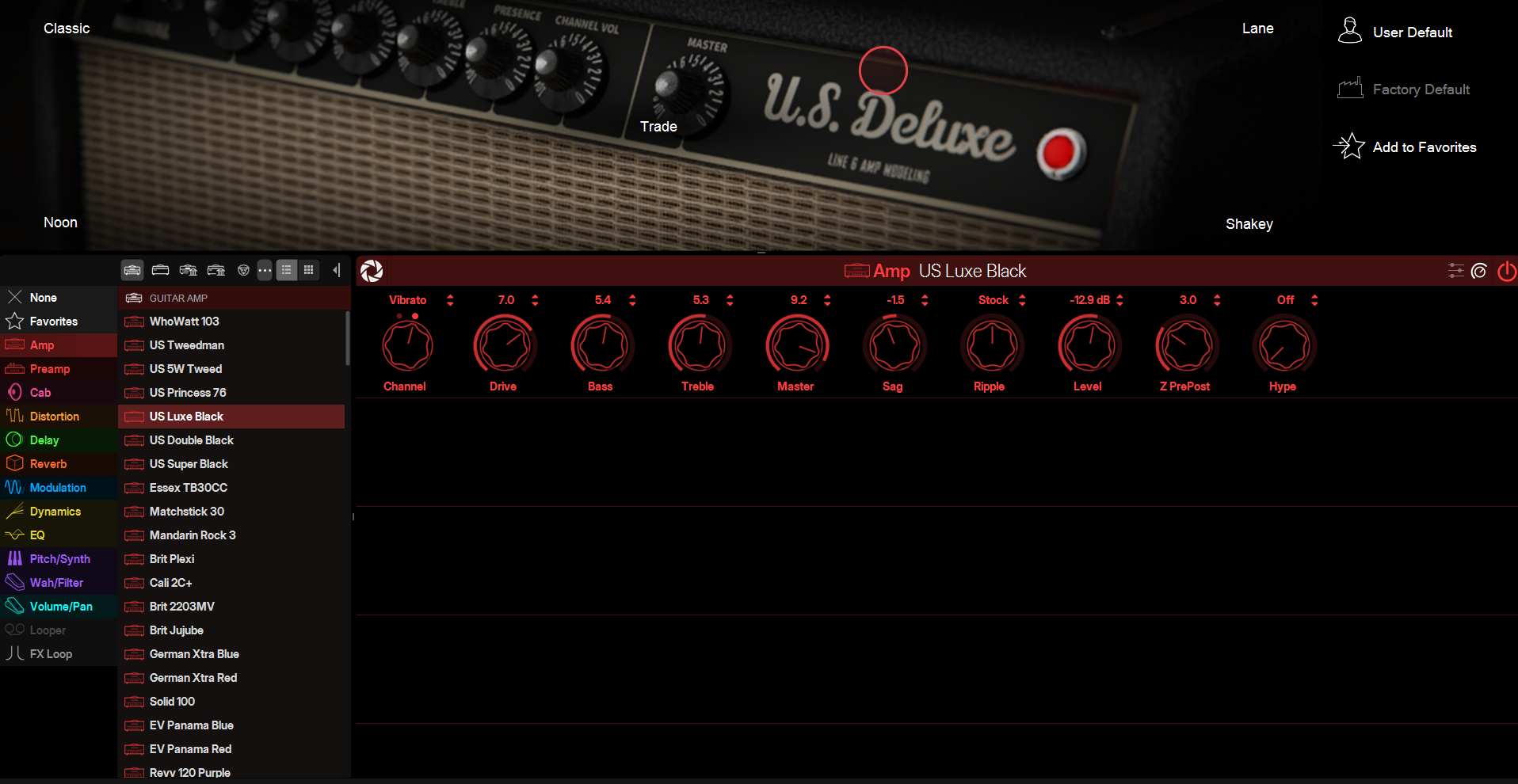Open the Amp category in sidebar

point(59,345)
